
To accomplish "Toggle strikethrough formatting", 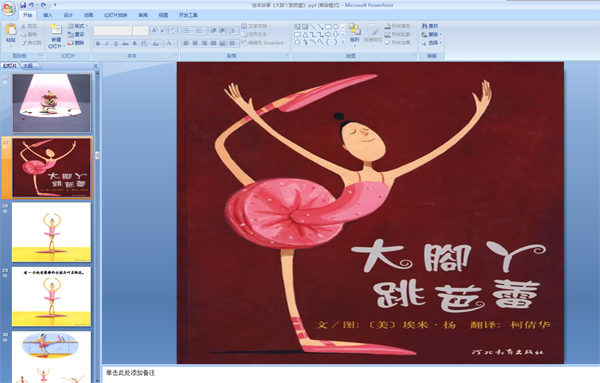I will (x=125, y=44).
